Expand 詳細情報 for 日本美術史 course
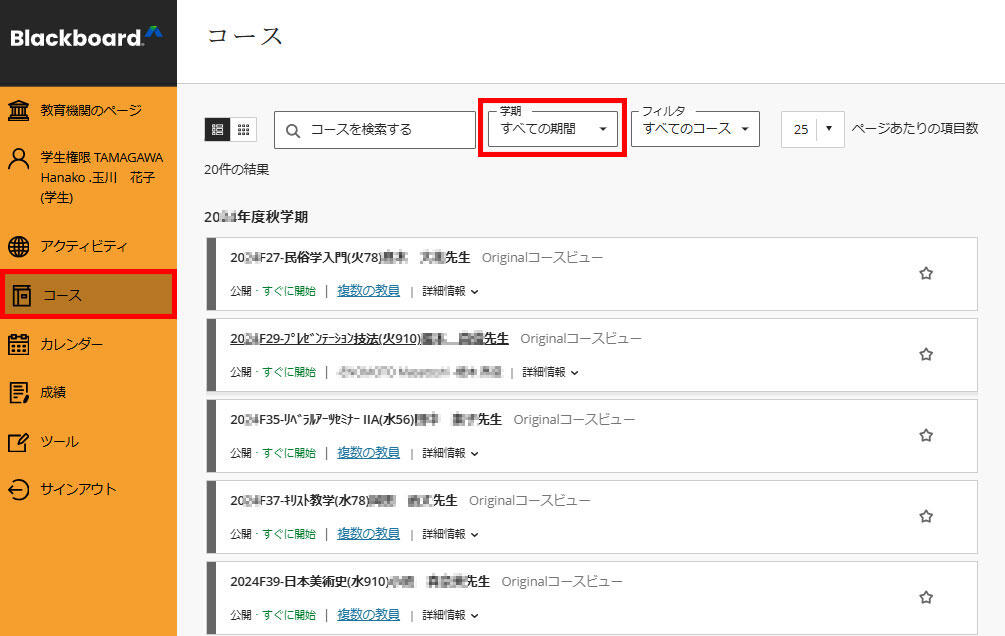This screenshot has width=1005, height=636. 450,615
